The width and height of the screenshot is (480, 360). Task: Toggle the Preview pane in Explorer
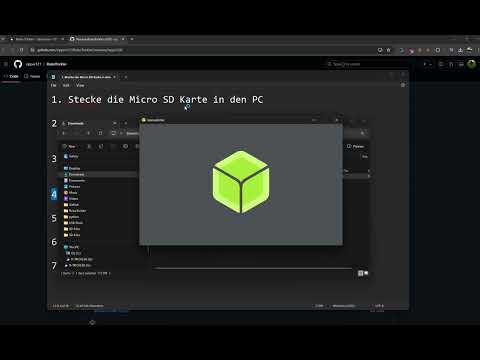pos(356,146)
